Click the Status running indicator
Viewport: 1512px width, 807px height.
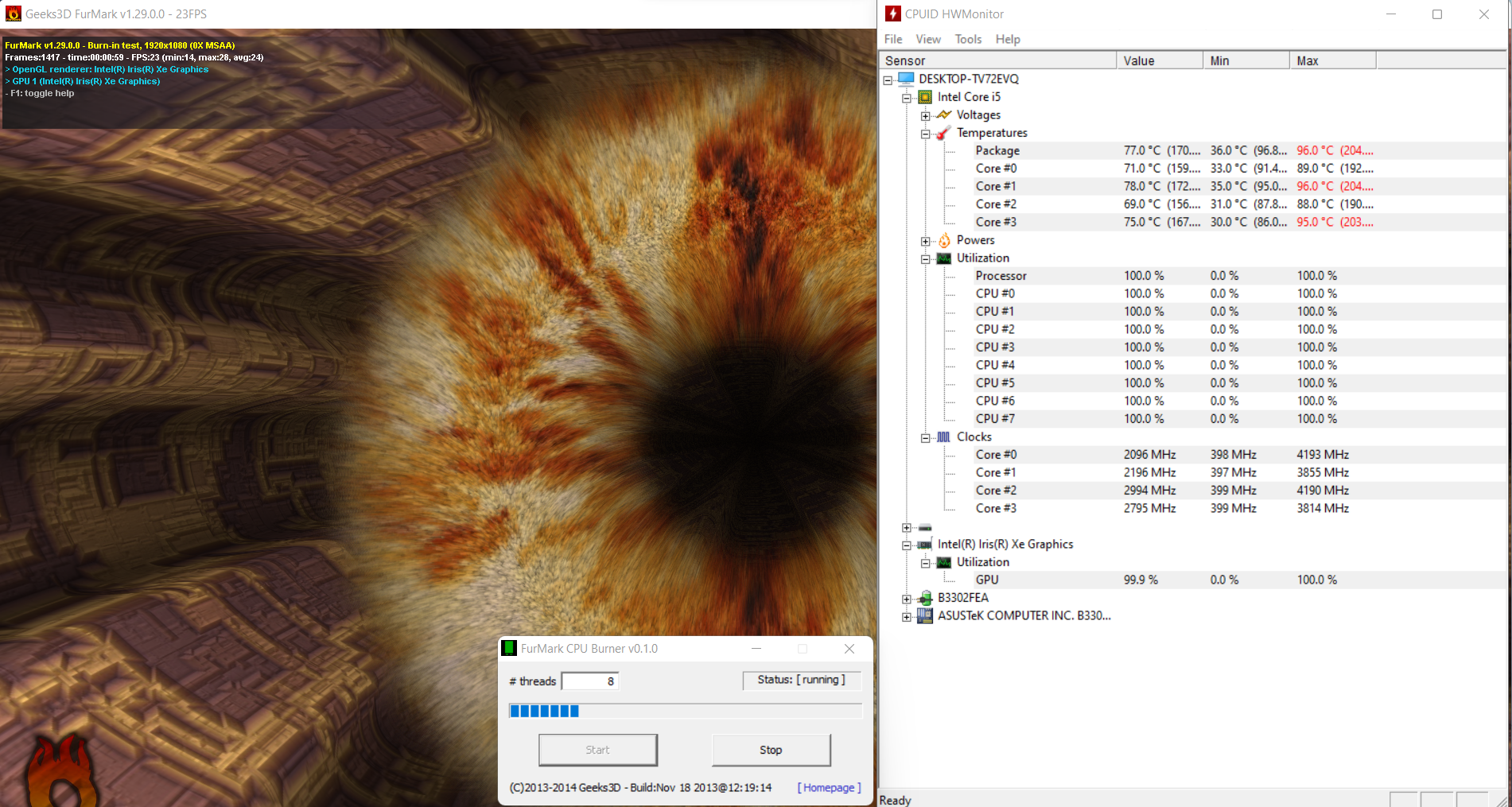pyautogui.click(x=802, y=680)
